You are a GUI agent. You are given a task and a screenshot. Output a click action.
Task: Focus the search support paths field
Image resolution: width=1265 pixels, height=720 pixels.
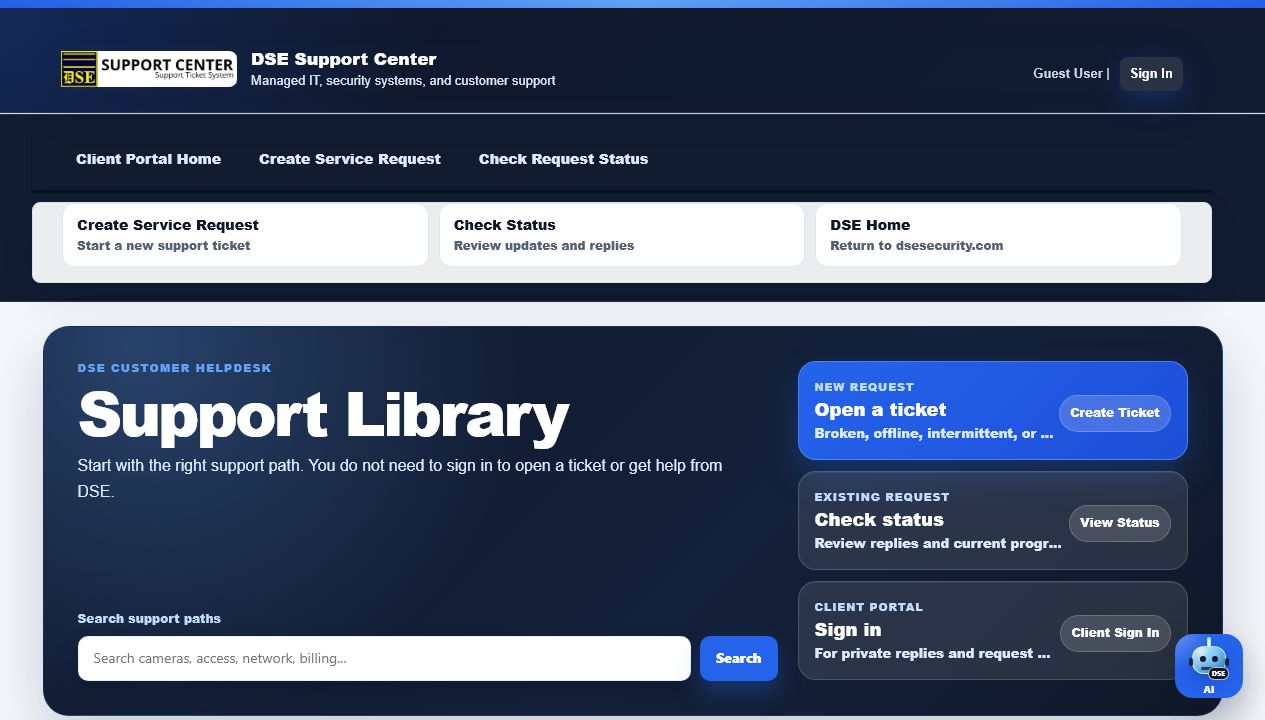point(384,658)
